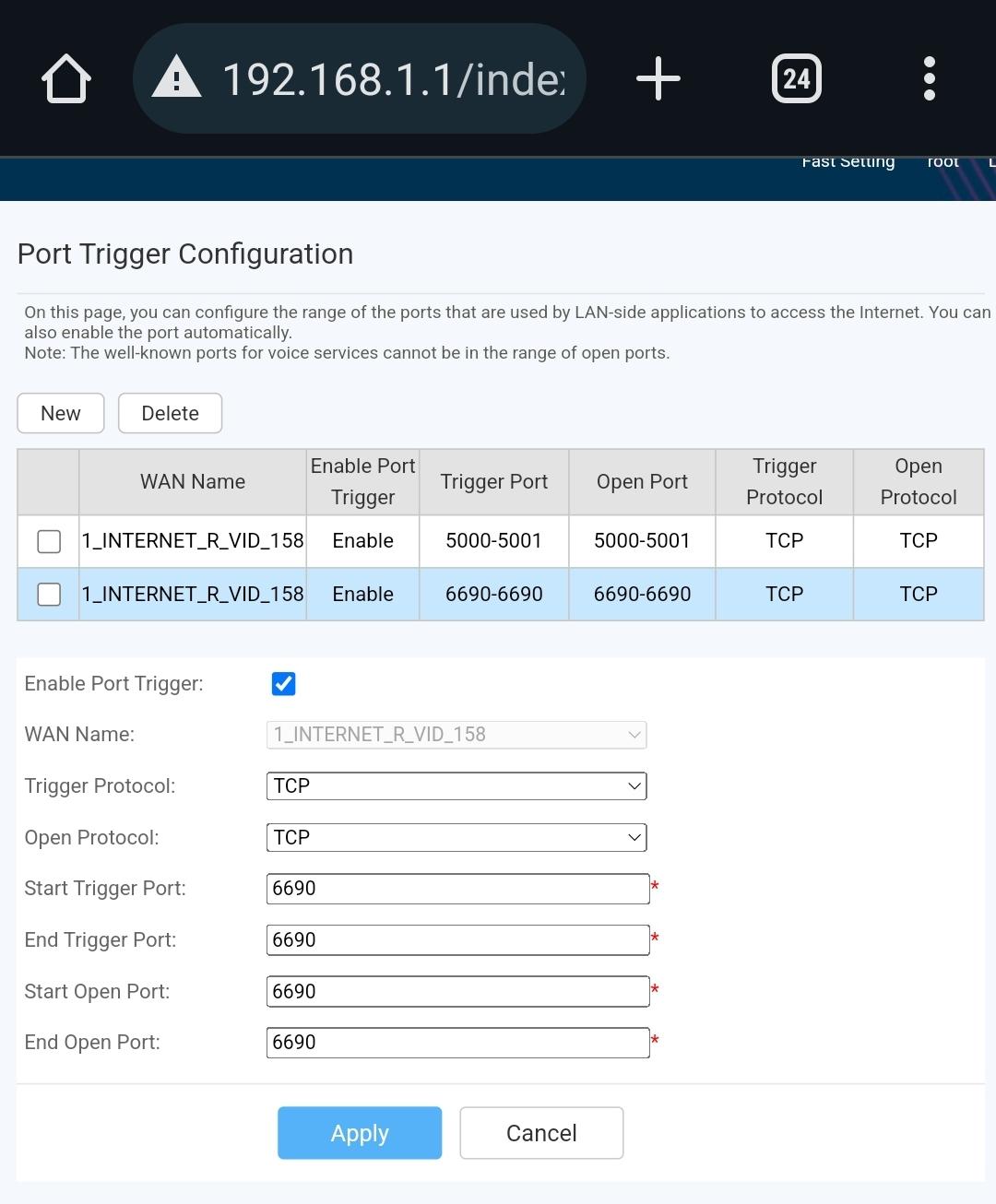The height and width of the screenshot is (1204, 996).
Task: Click the Fast Setting menu item
Action: click(x=848, y=163)
